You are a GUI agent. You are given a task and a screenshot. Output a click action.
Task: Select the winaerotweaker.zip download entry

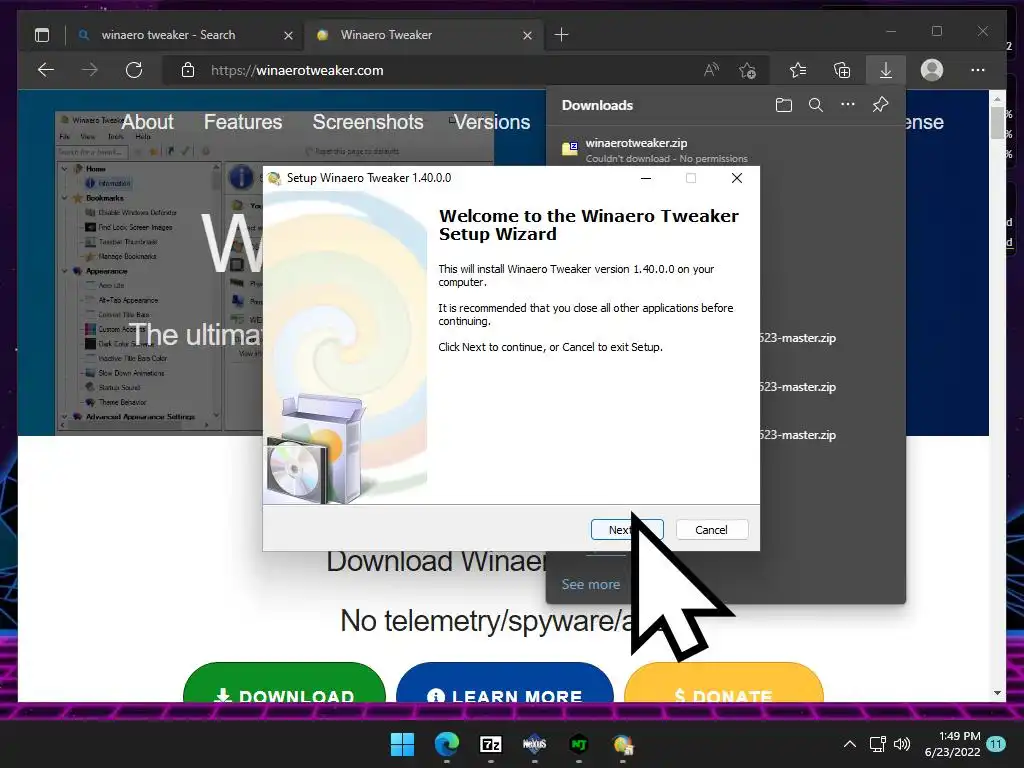click(x=725, y=150)
